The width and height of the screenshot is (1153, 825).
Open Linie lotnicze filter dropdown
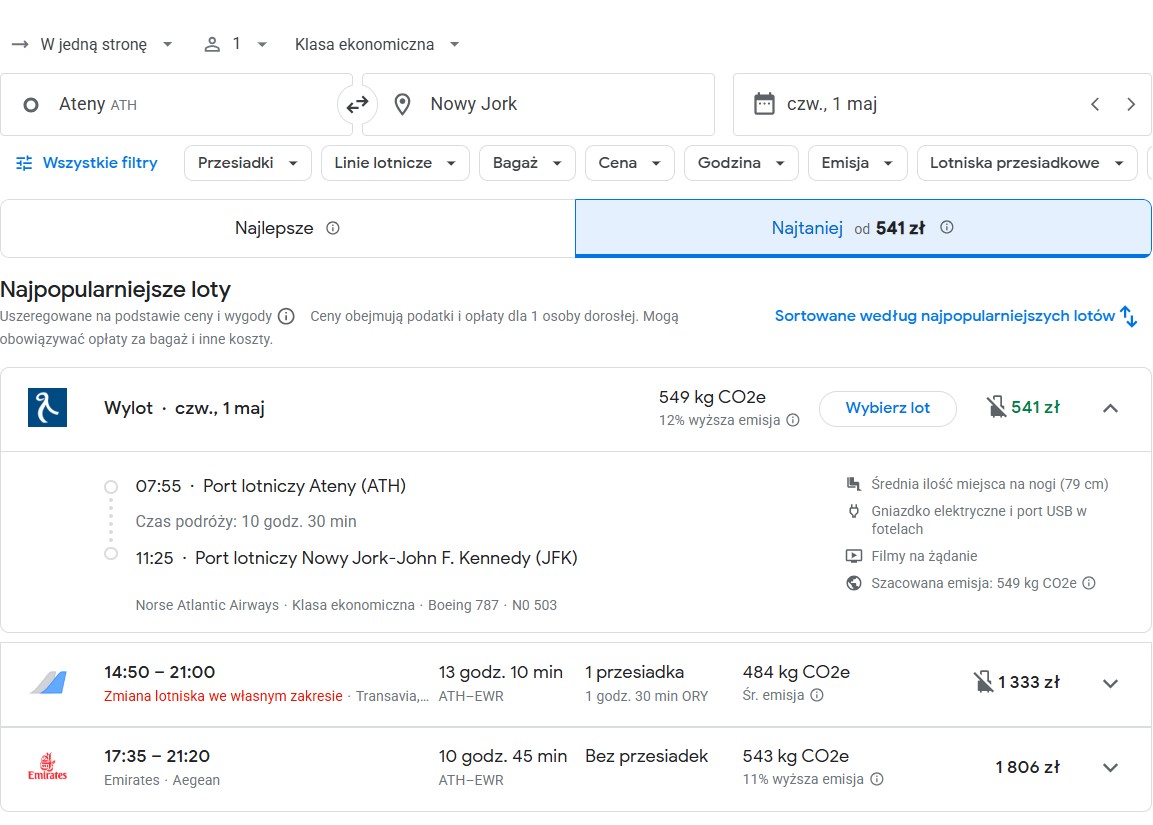tap(395, 162)
